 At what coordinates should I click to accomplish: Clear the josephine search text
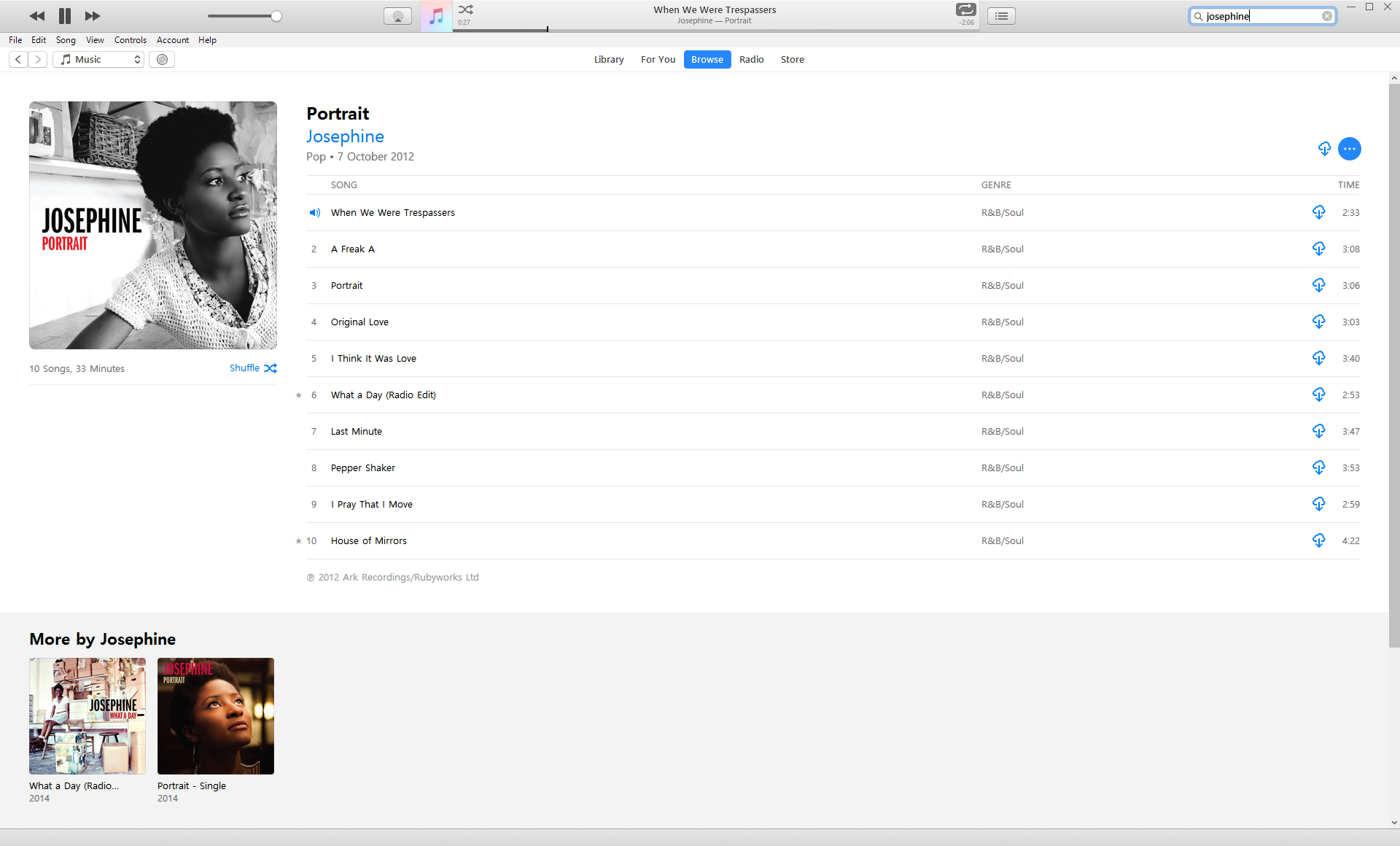click(1327, 16)
